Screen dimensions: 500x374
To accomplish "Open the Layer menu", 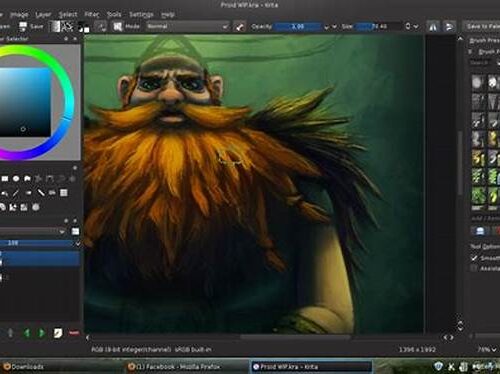I will coord(43,15).
